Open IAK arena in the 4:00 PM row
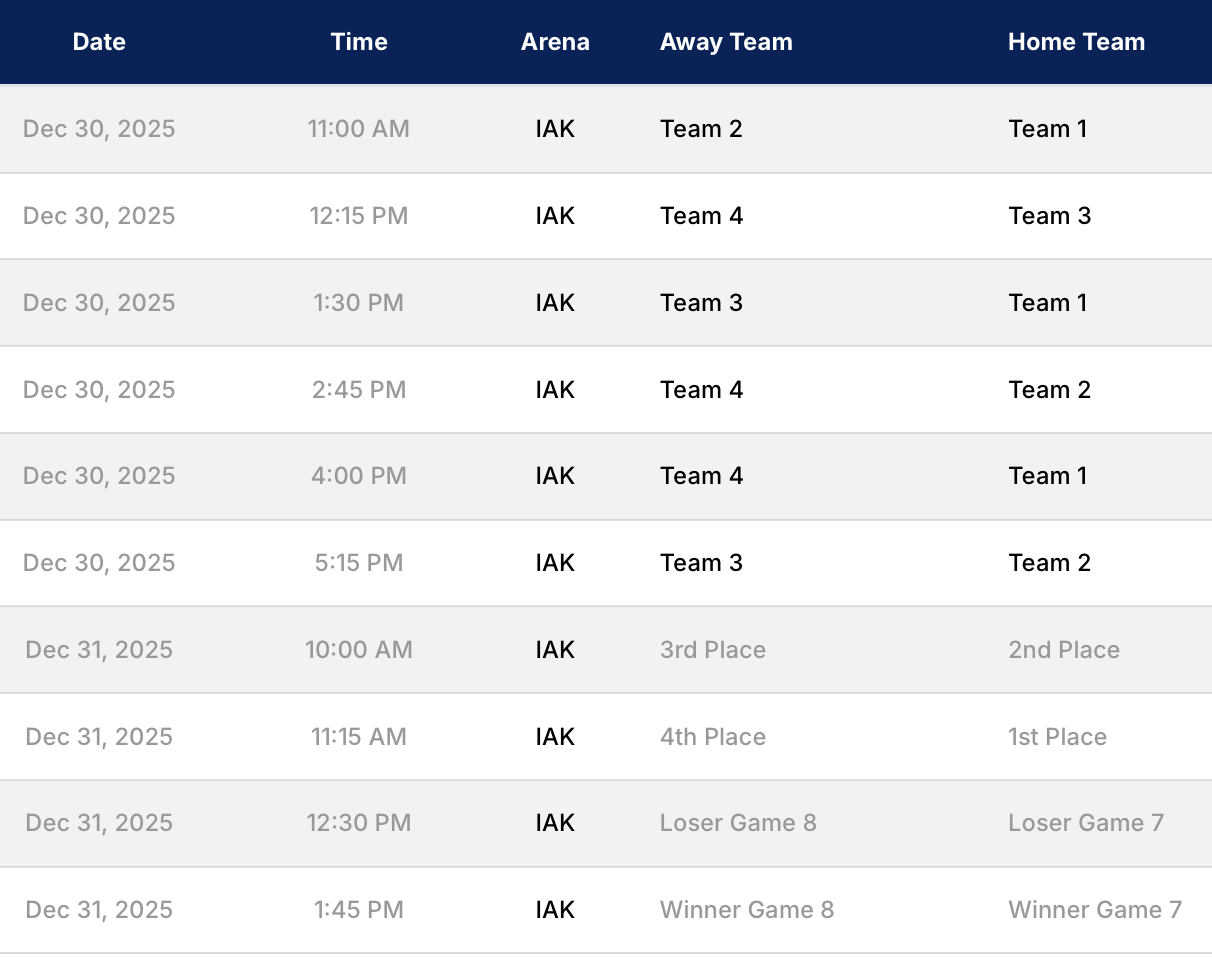The height and width of the screenshot is (958, 1212). tap(555, 476)
